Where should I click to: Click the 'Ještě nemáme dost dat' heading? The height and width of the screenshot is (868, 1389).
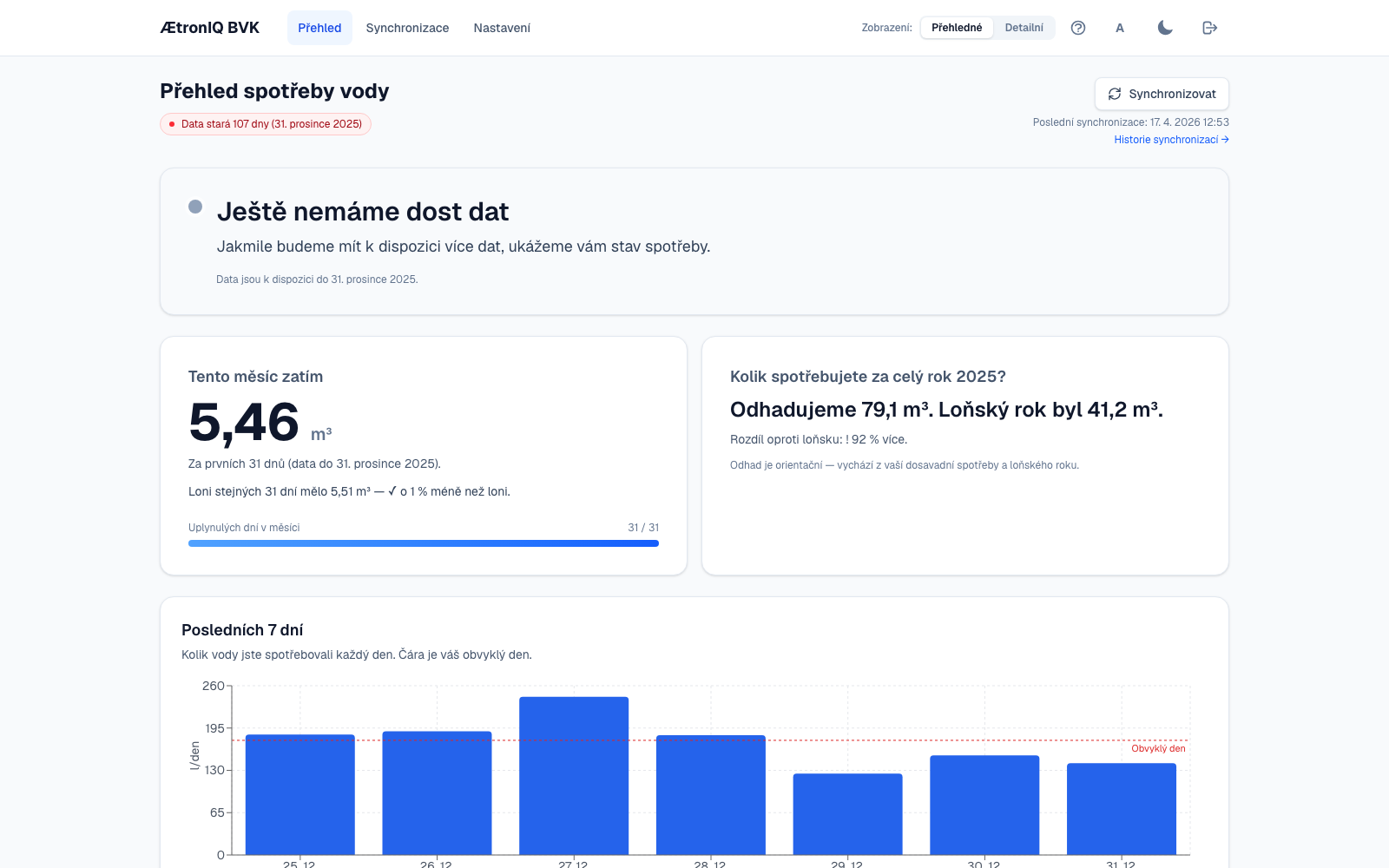pos(363,212)
